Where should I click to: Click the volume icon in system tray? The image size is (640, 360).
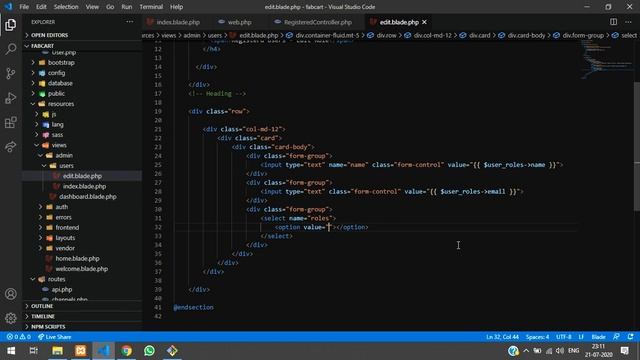click(x=560, y=351)
